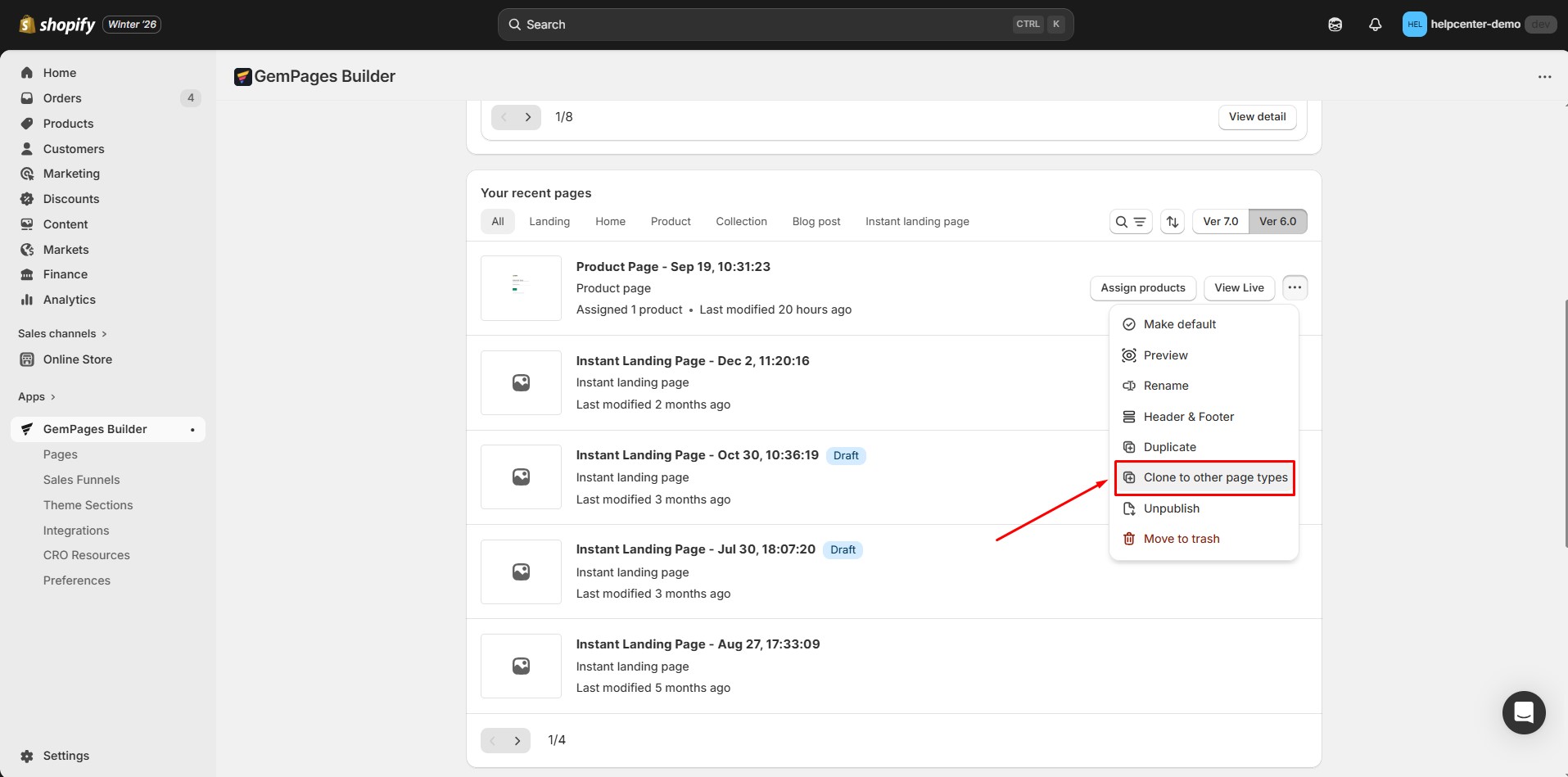The height and width of the screenshot is (777, 1568).
Task: Switch to Ver 7.0 pages
Action: (1220, 222)
